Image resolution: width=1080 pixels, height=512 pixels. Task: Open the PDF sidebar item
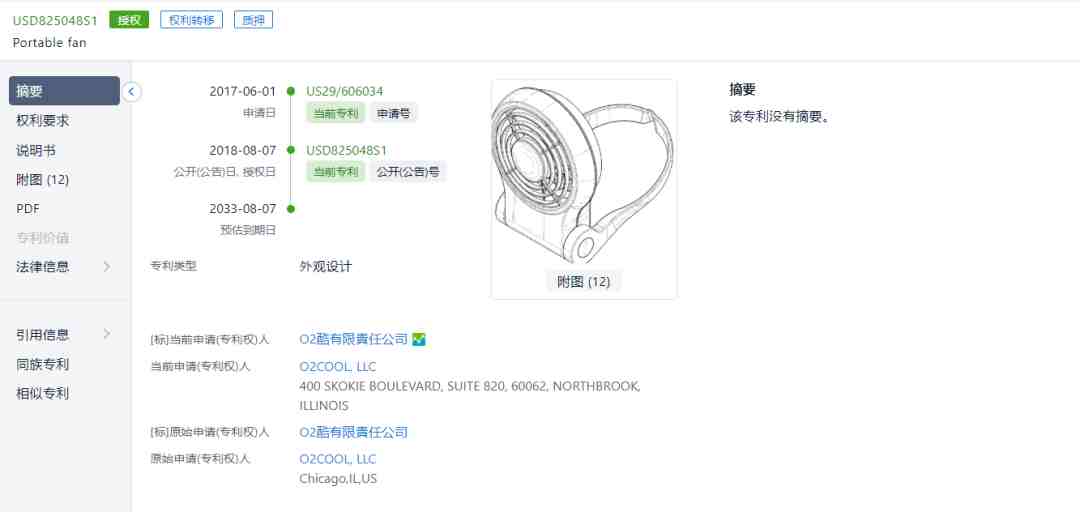[28, 209]
